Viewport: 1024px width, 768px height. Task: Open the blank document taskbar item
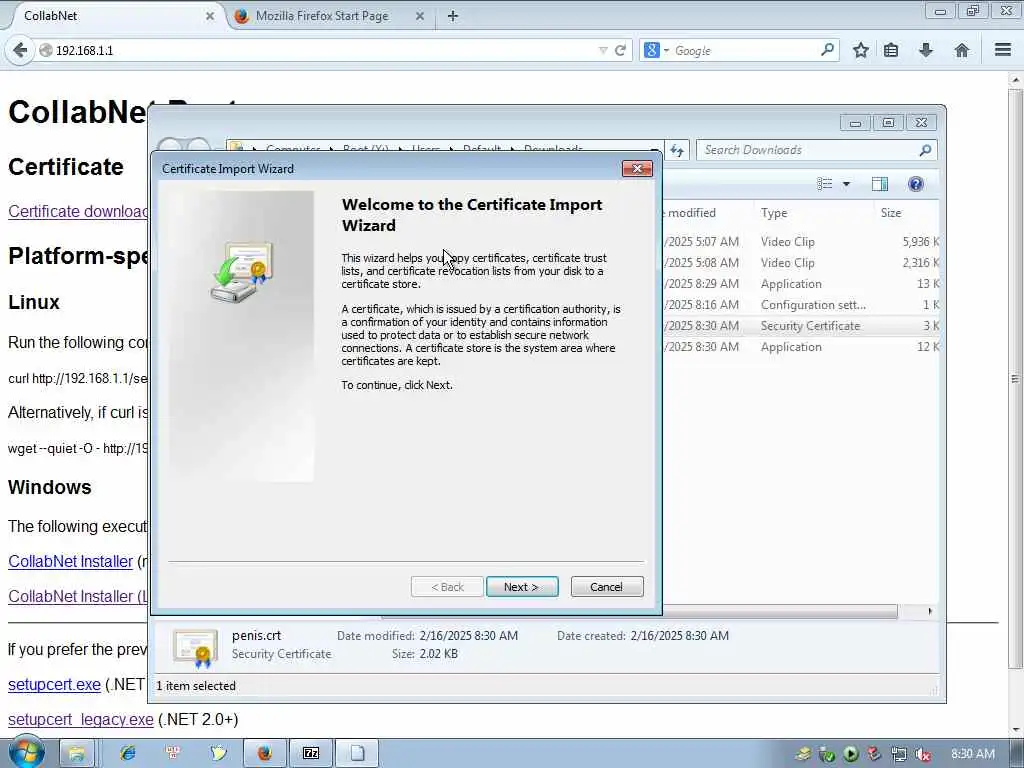tap(357, 754)
